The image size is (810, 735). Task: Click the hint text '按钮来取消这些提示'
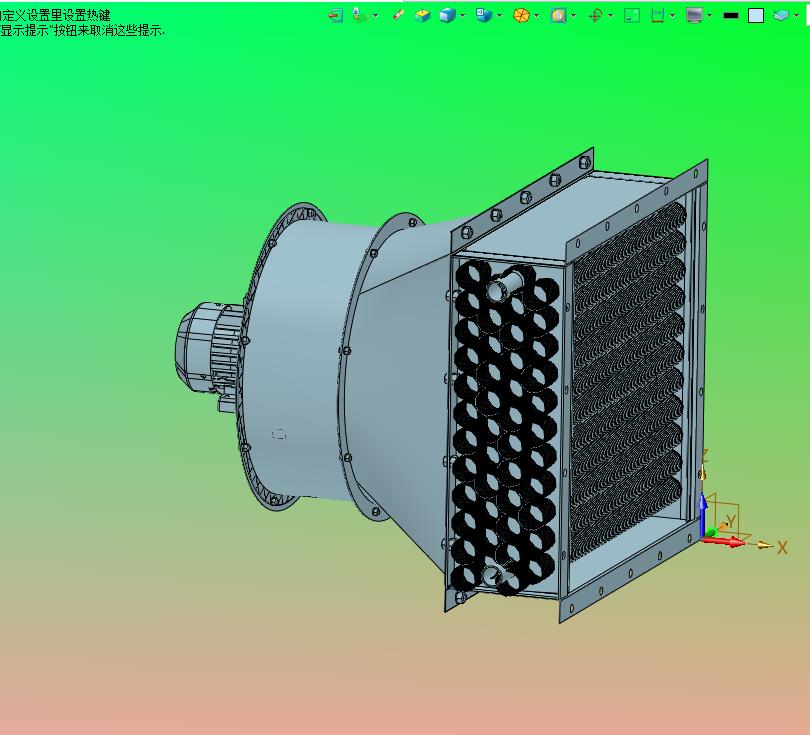click(108, 30)
